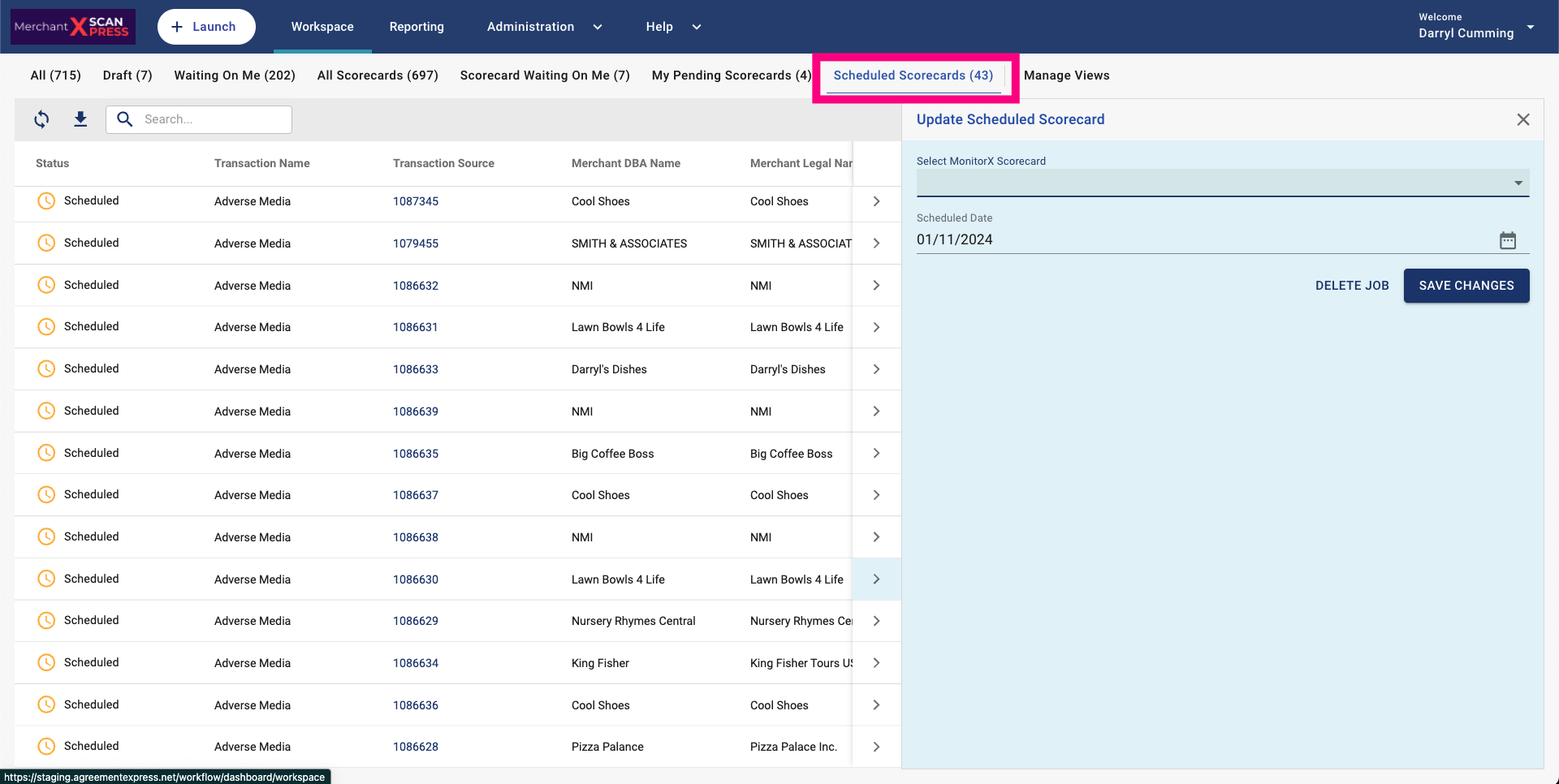
Task: Expand Darryl's Dishes row chevron
Action: [x=876, y=369]
